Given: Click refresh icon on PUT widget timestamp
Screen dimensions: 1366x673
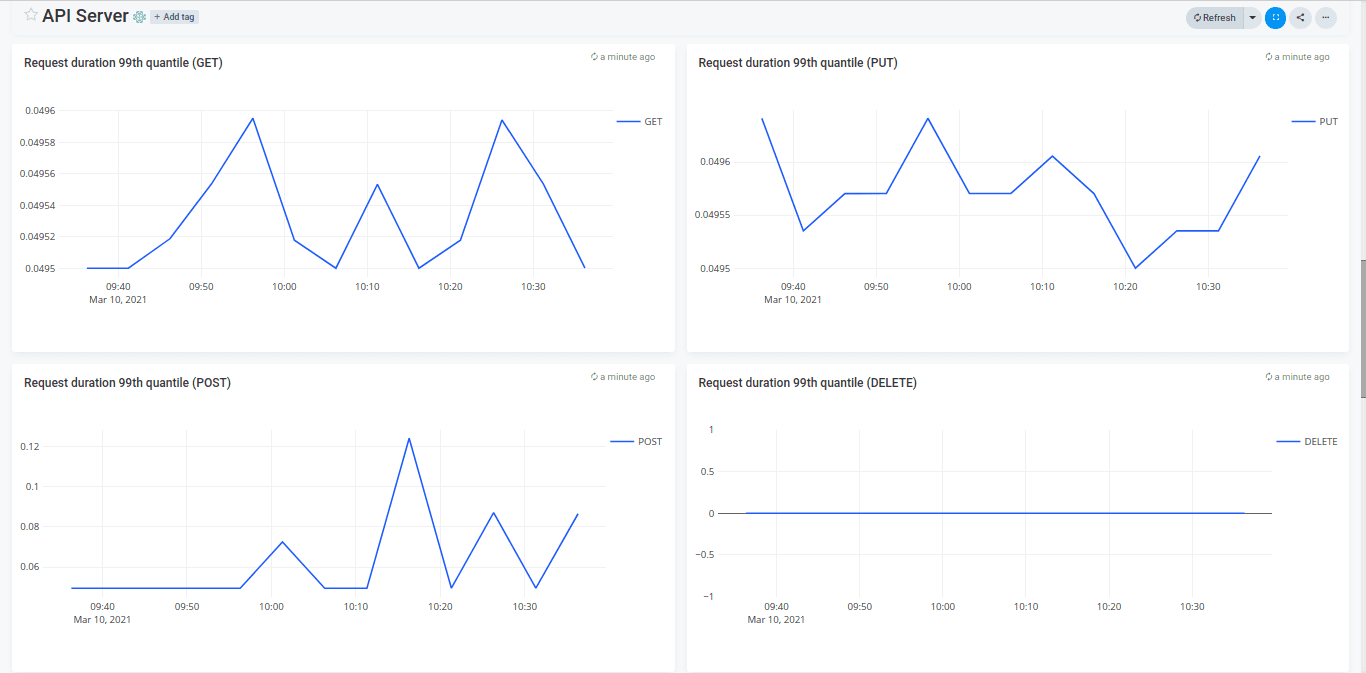Looking at the screenshot, I should [x=1269, y=57].
